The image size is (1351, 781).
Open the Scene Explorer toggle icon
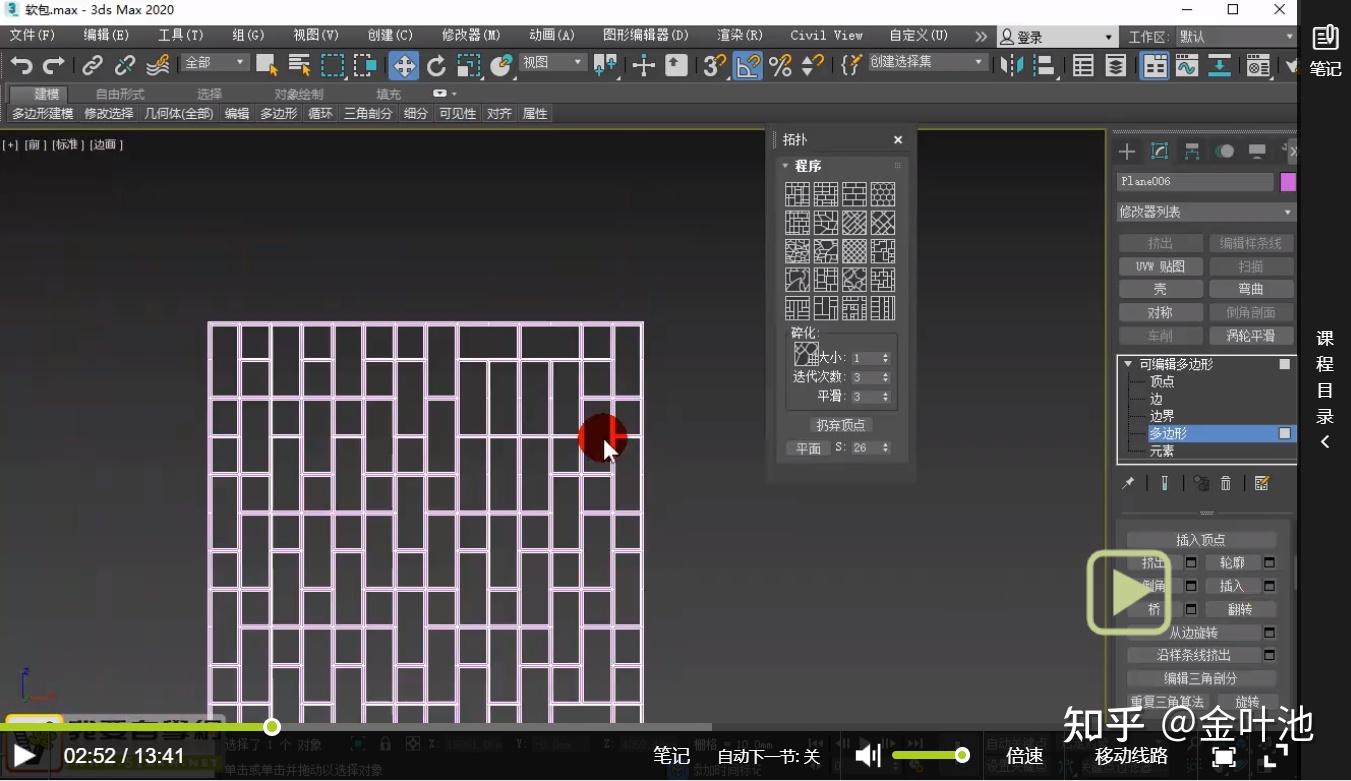click(x=1083, y=66)
